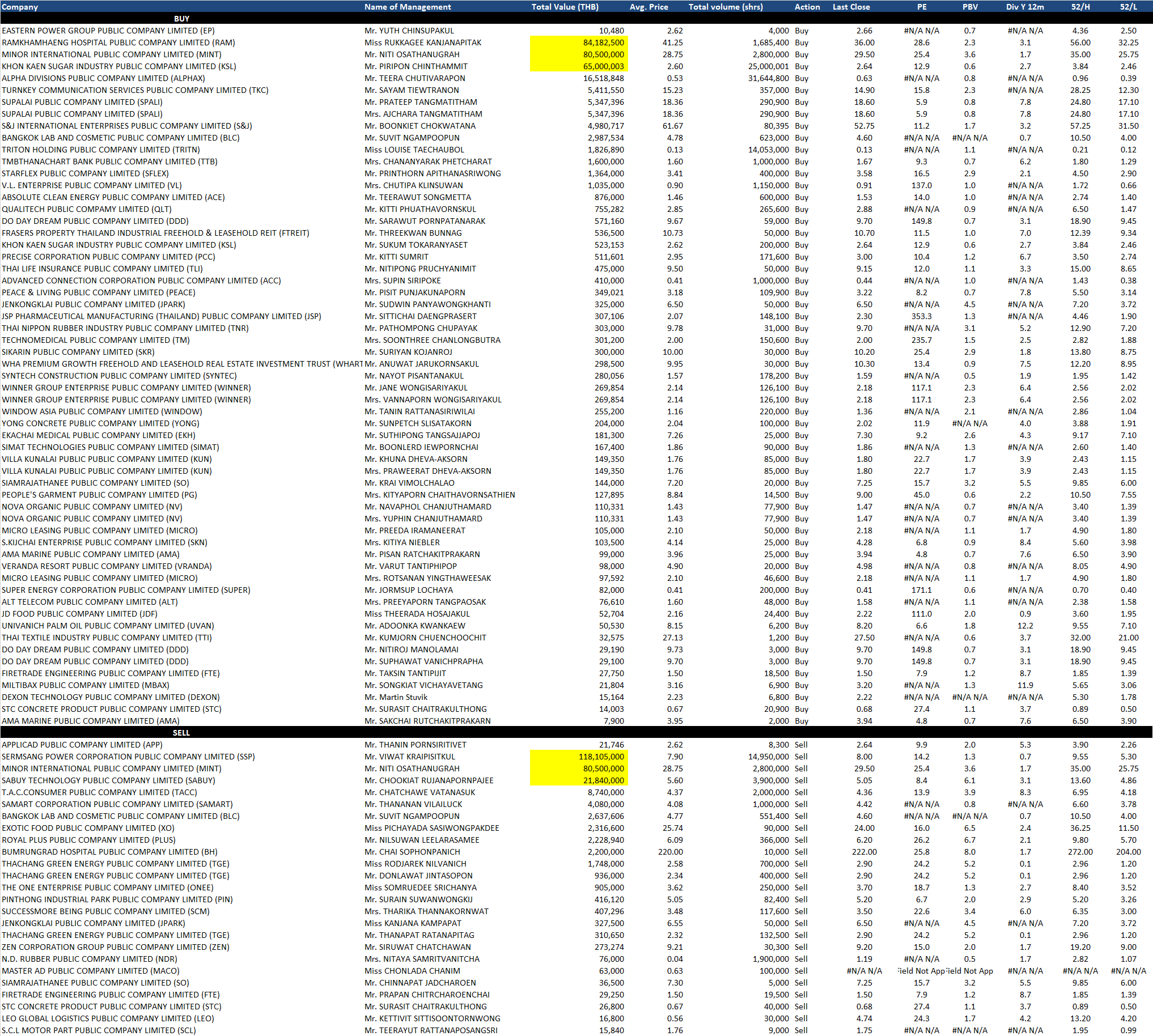Click total volume cell 31,644,800
This screenshot has height=1036, width=1153.
coord(768,79)
